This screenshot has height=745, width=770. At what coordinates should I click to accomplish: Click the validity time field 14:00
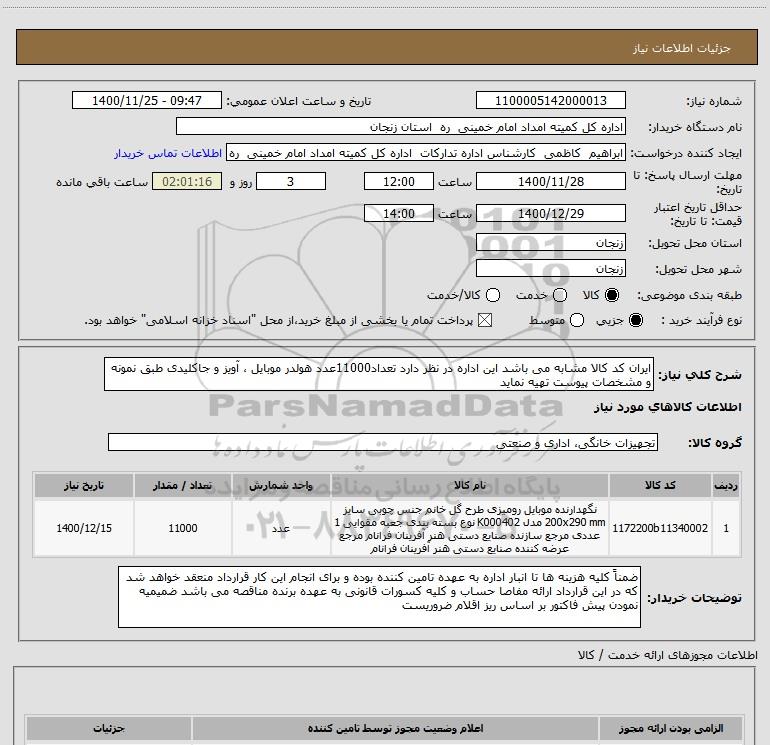[399, 213]
